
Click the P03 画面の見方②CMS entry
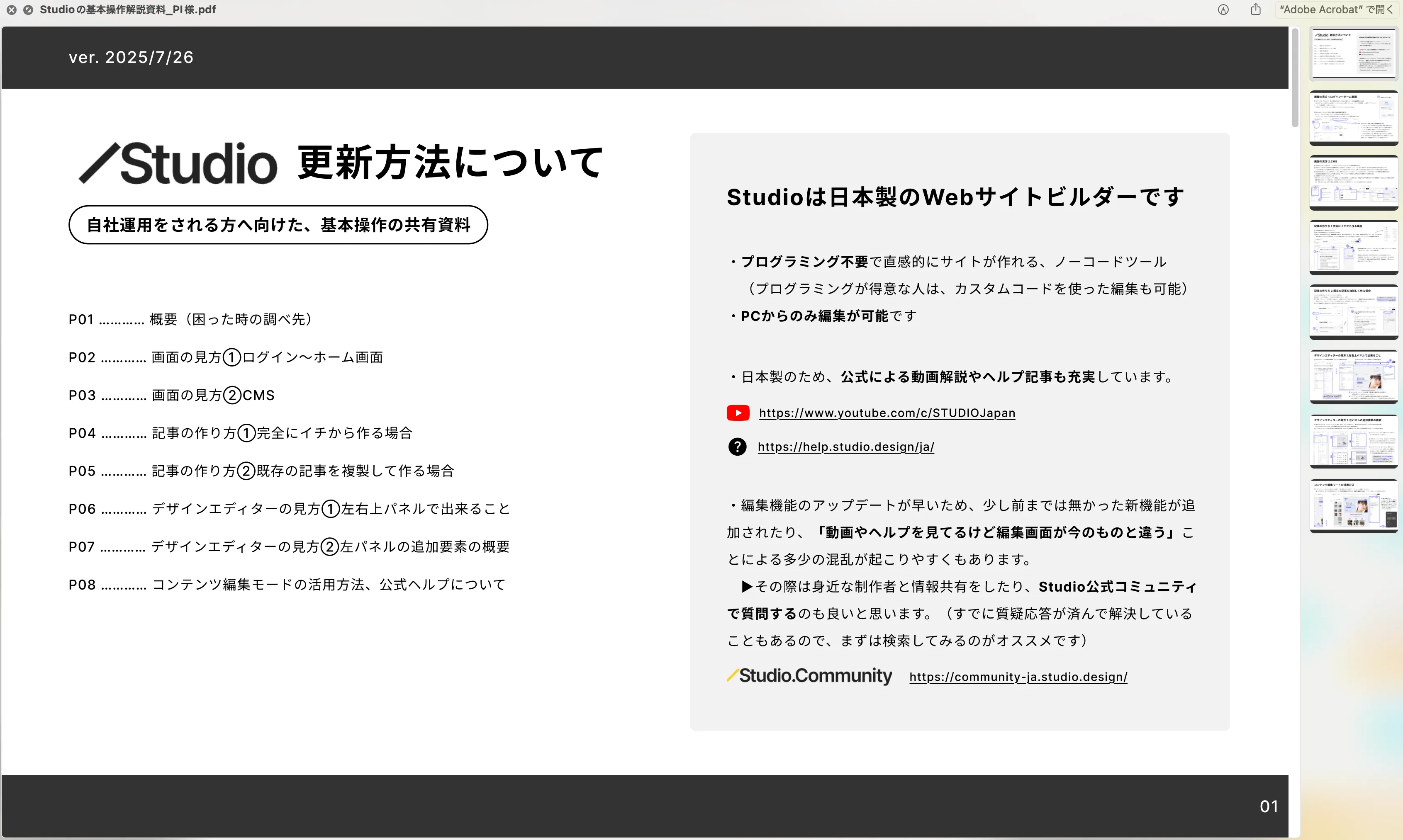coord(172,395)
